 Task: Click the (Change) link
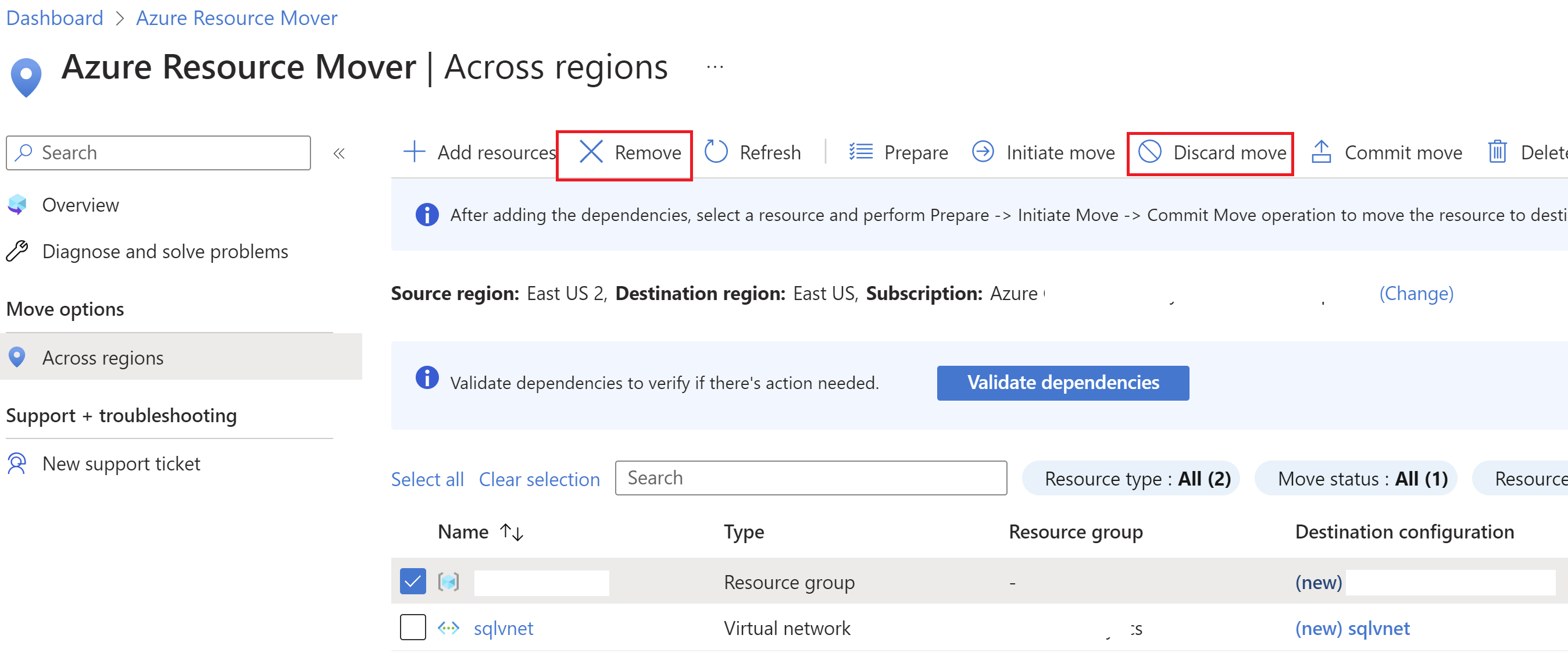click(x=1416, y=294)
